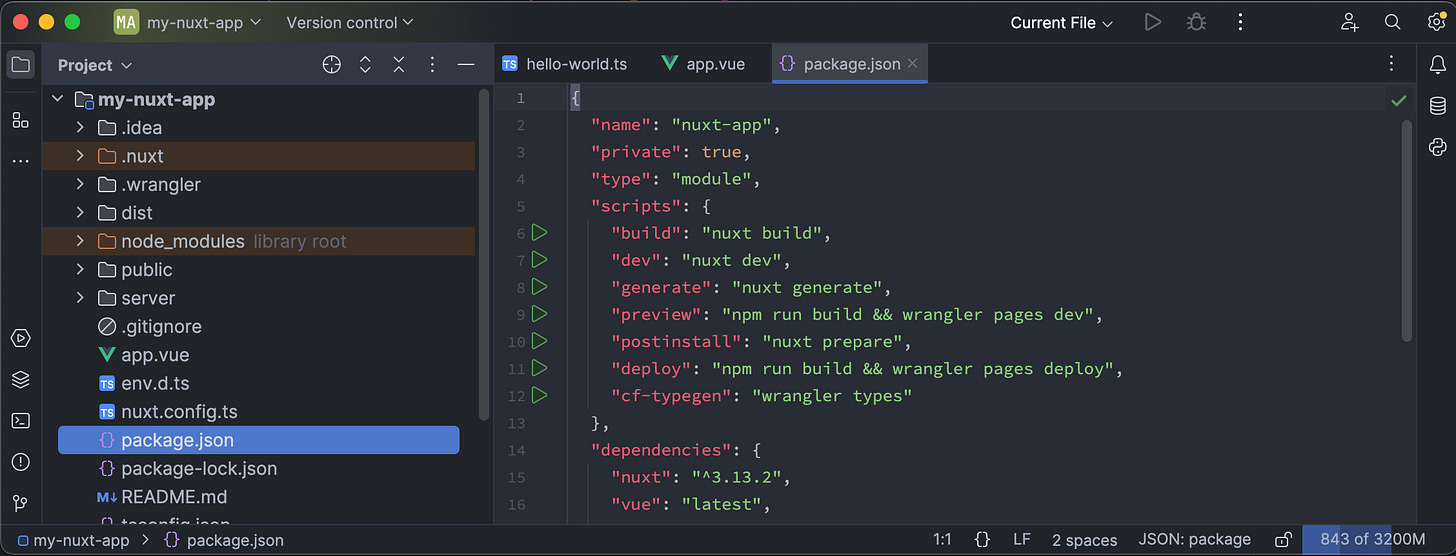Click the Select Opened File crosshair icon
Image resolution: width=1456 pixels, height=556 pixels.
tap(332, 65)
